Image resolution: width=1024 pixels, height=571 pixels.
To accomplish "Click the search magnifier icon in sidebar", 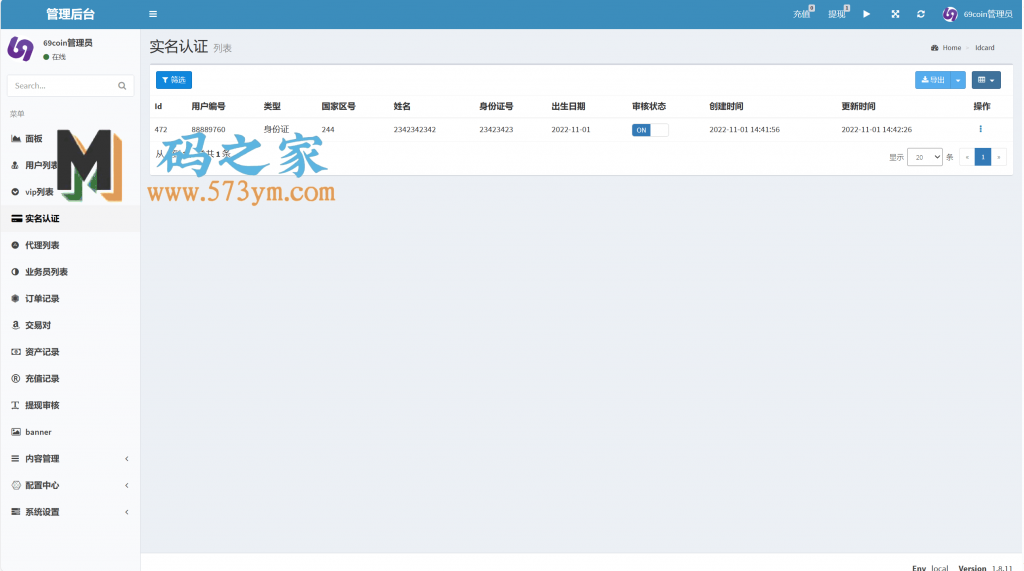I will coord(122,86).
